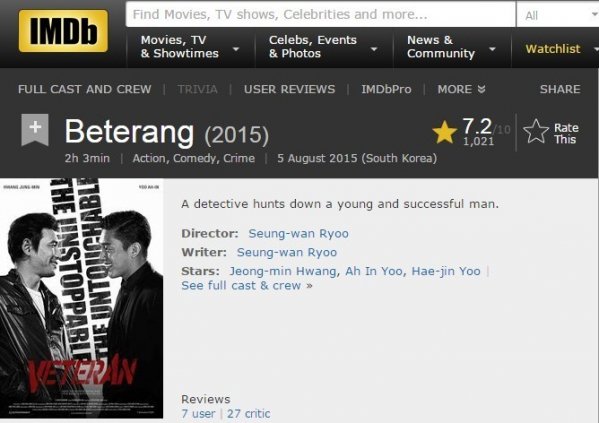
Task: Open FULL CAST AND CREW tab
Action: (x=85, y=89)
